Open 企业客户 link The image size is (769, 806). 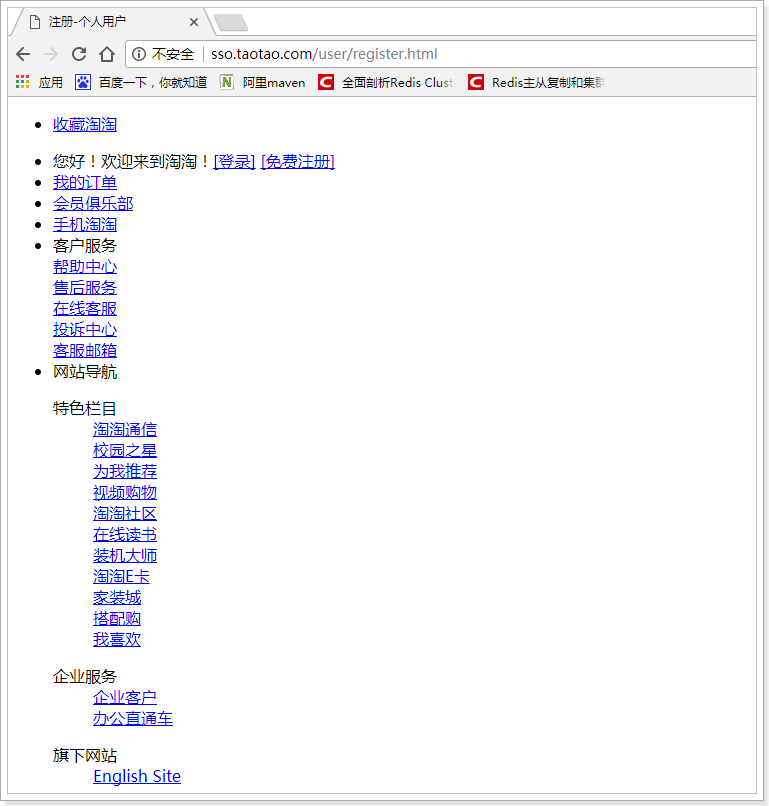pyautogui.click(x=125, y=698)
